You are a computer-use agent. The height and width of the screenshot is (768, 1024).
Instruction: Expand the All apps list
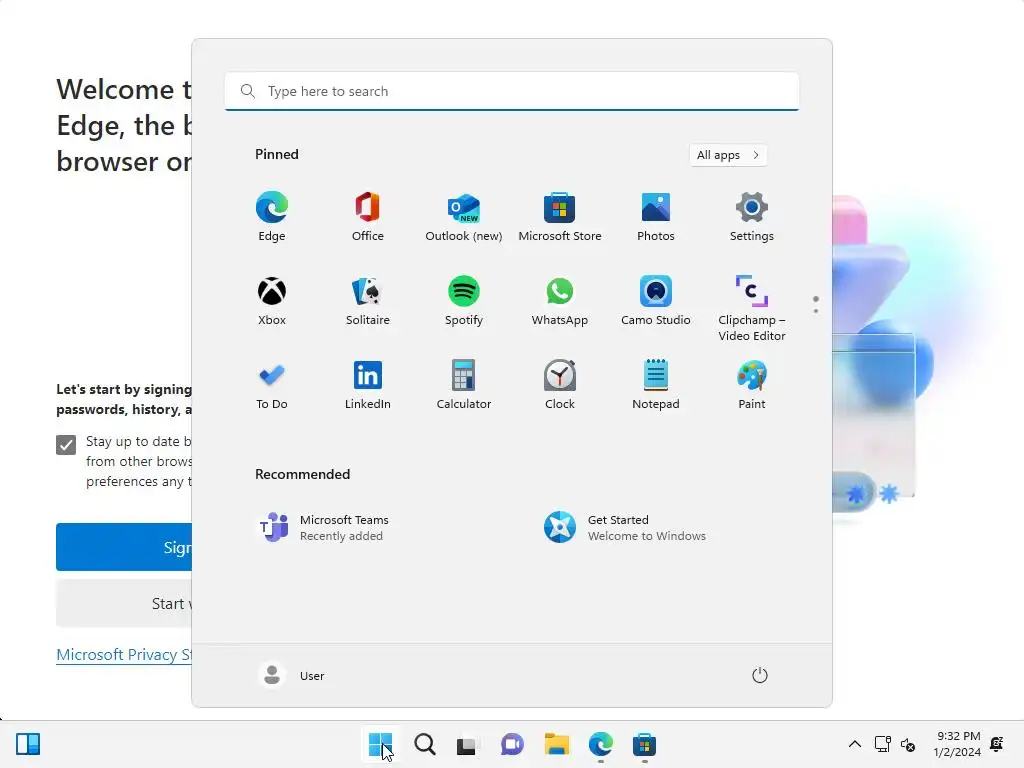click(728, 155)
